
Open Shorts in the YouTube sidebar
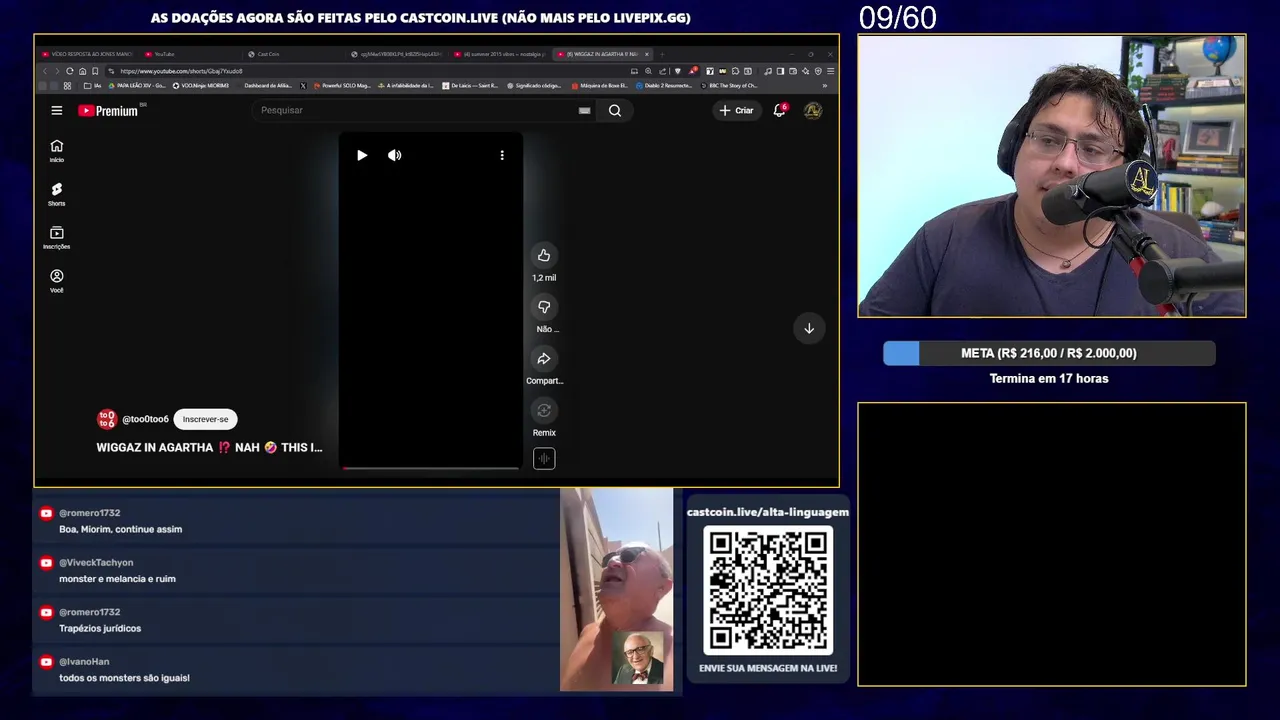click(x=57, y=194)
